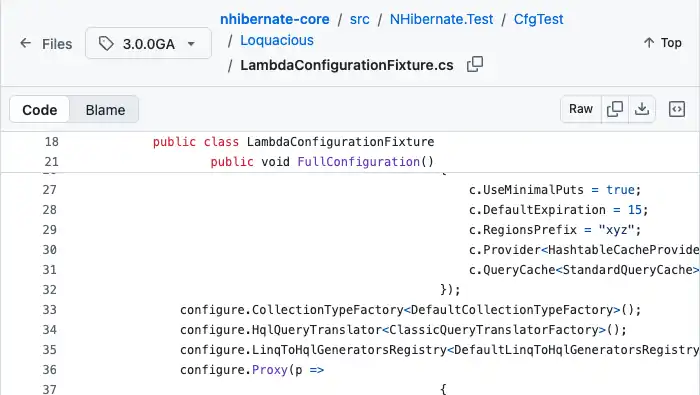Image resolution: width=700 pixels, height=395 pixels.
Task: Switch to the Blame tab
Action: click(x=105, y=110)
